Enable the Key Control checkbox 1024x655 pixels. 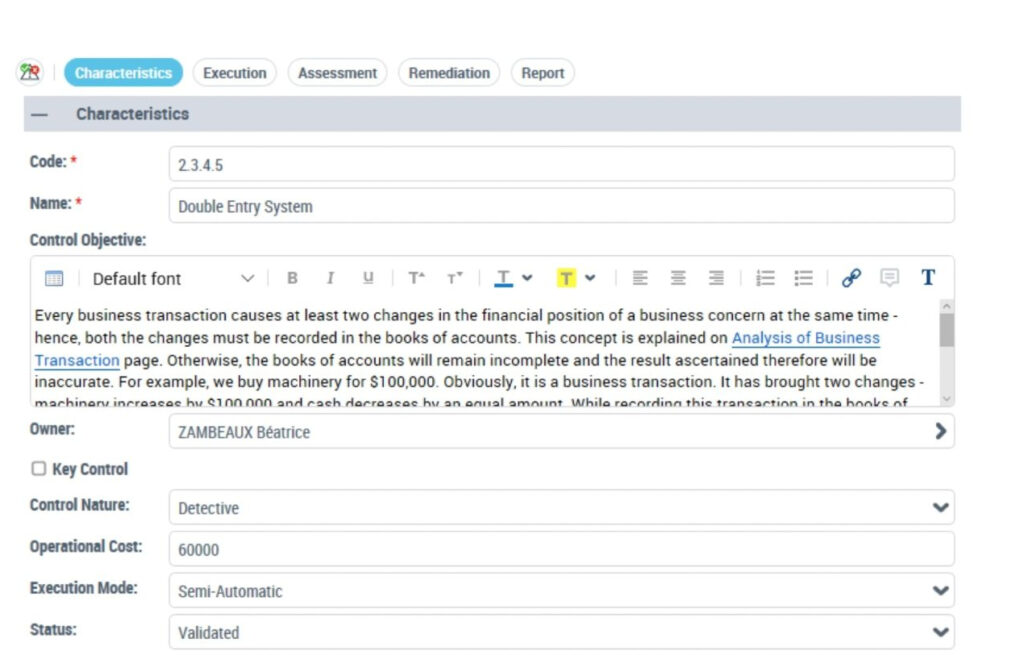click(39, 469)
